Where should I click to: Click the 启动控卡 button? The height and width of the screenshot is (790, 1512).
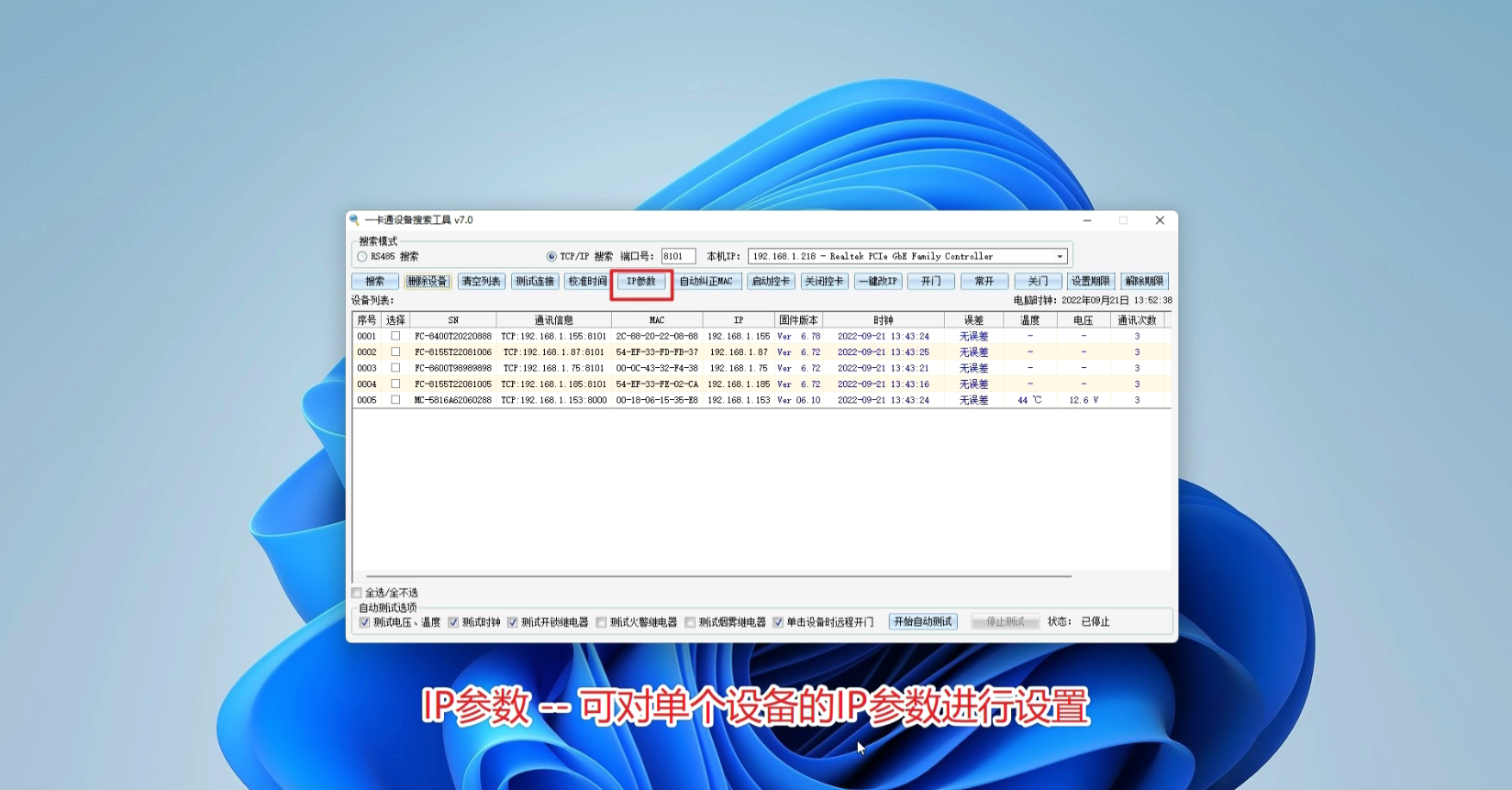(771, 282)
